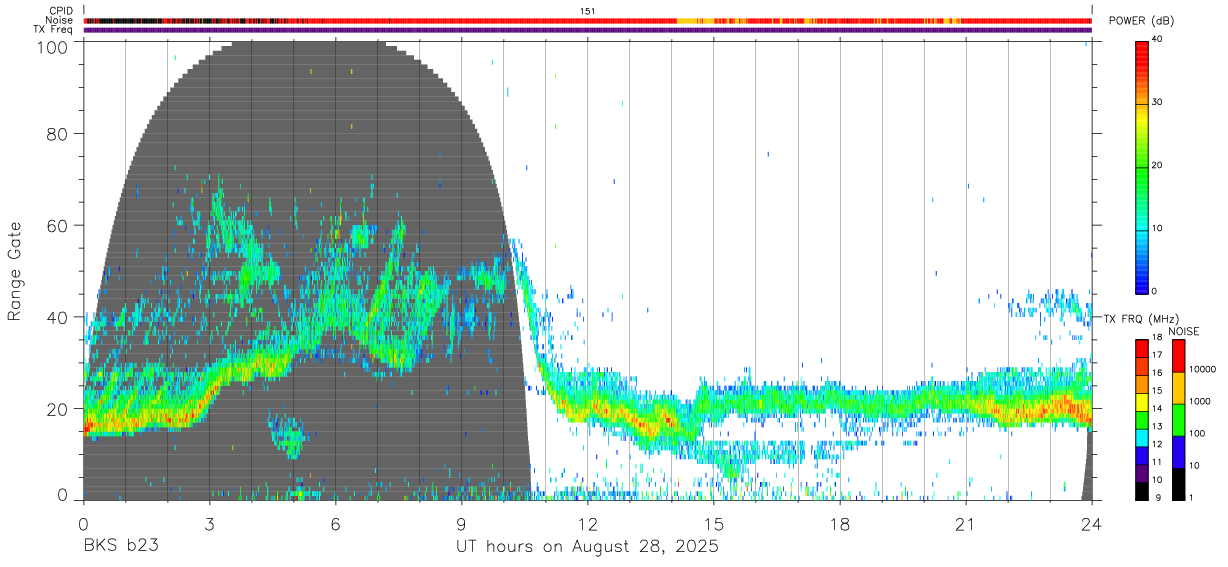Screen dimensions: 1228x567
Task: Click the 0 tick on range axis
Action: click(x=63, y=495)
